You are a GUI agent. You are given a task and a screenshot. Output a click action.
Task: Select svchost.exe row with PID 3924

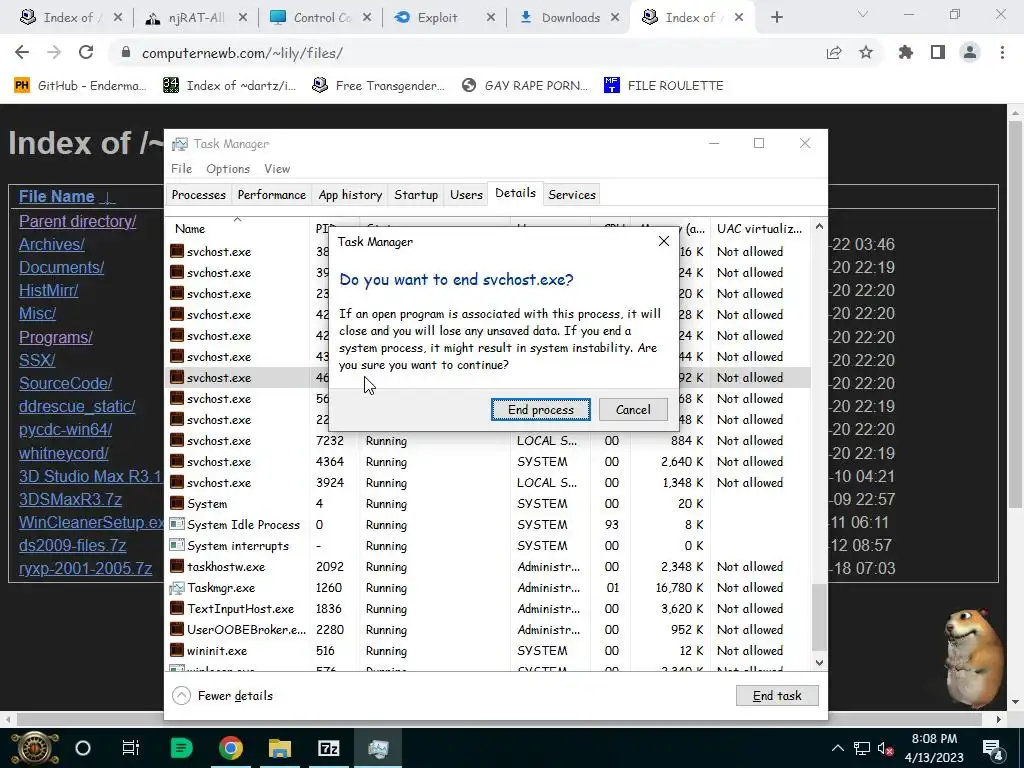pyautogui.click(x=488, y=483)
